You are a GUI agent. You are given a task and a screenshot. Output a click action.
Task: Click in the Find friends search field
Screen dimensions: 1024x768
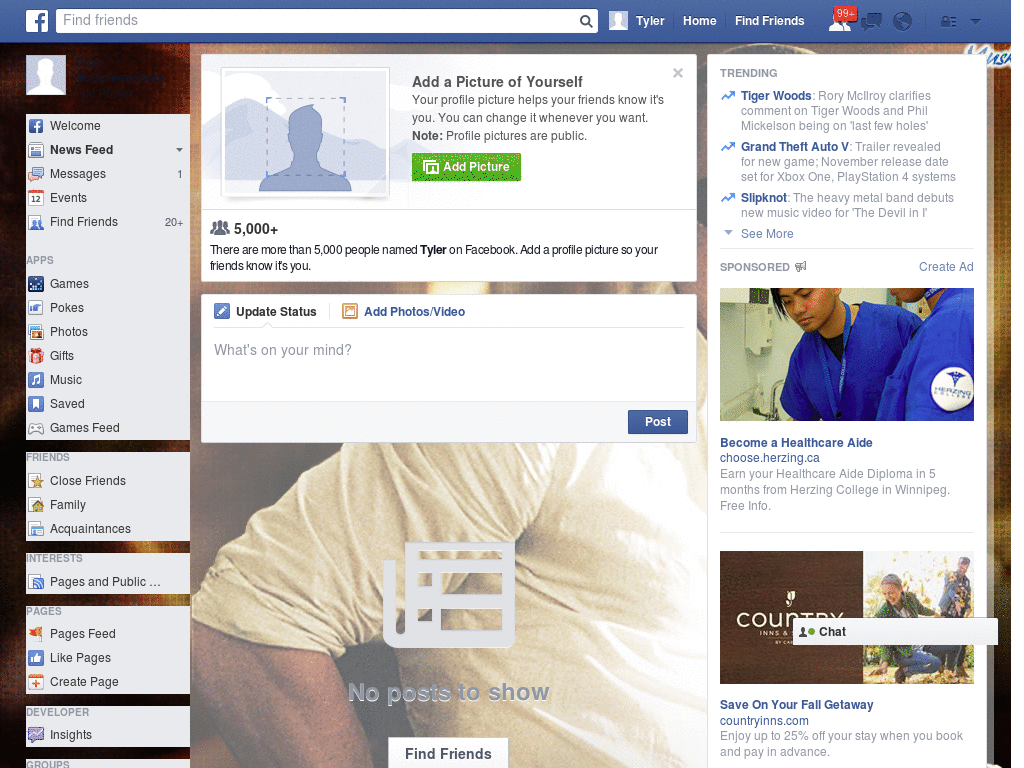pyautogui.click(x=317, y=21)
